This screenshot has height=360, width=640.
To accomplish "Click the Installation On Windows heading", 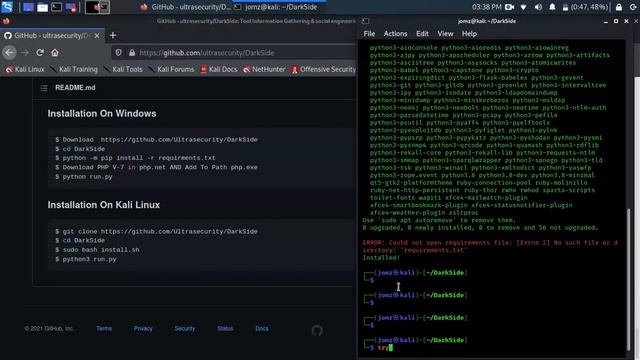I will coord(102,113).
